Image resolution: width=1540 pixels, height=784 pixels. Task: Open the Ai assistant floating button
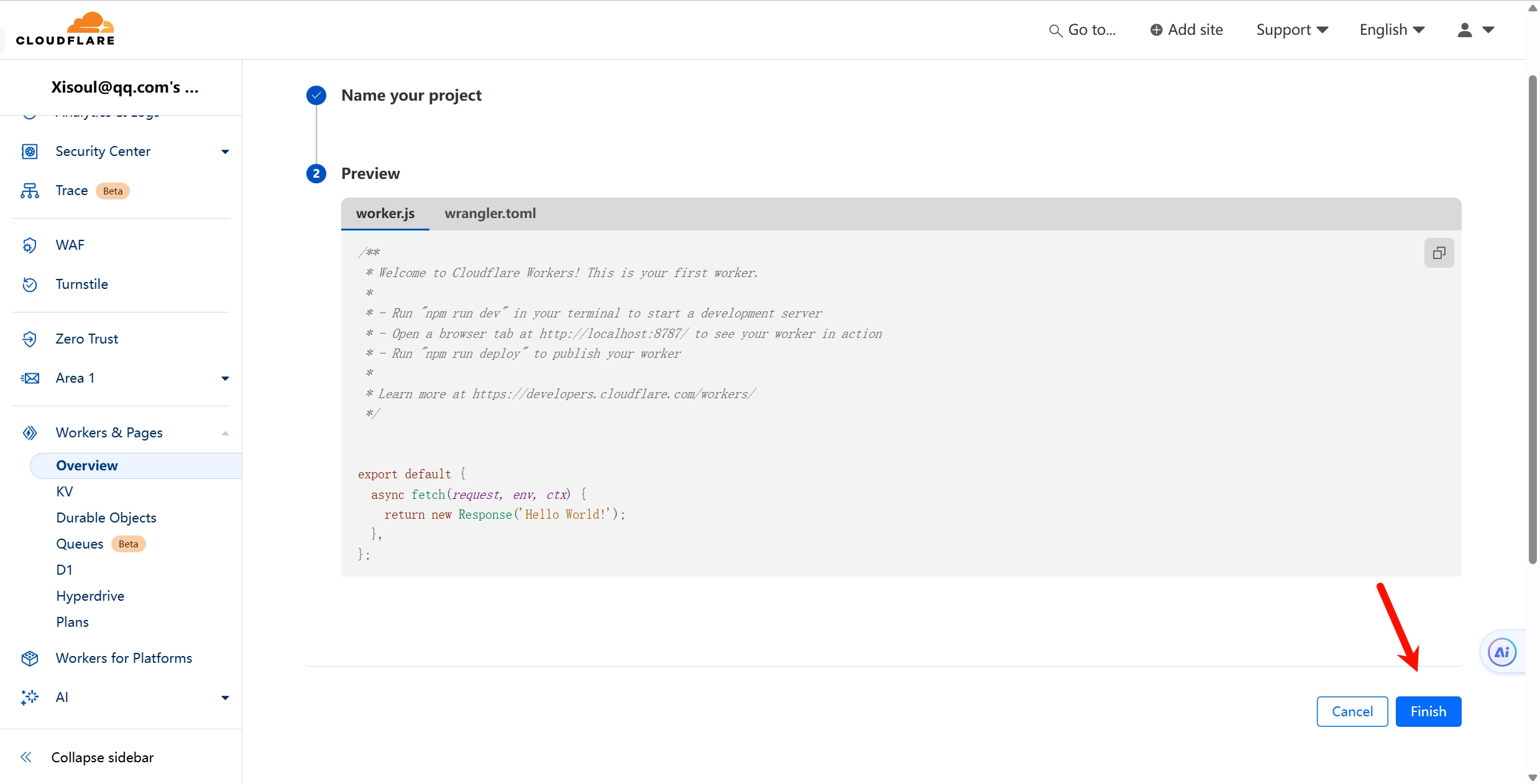coord(1501,652)
